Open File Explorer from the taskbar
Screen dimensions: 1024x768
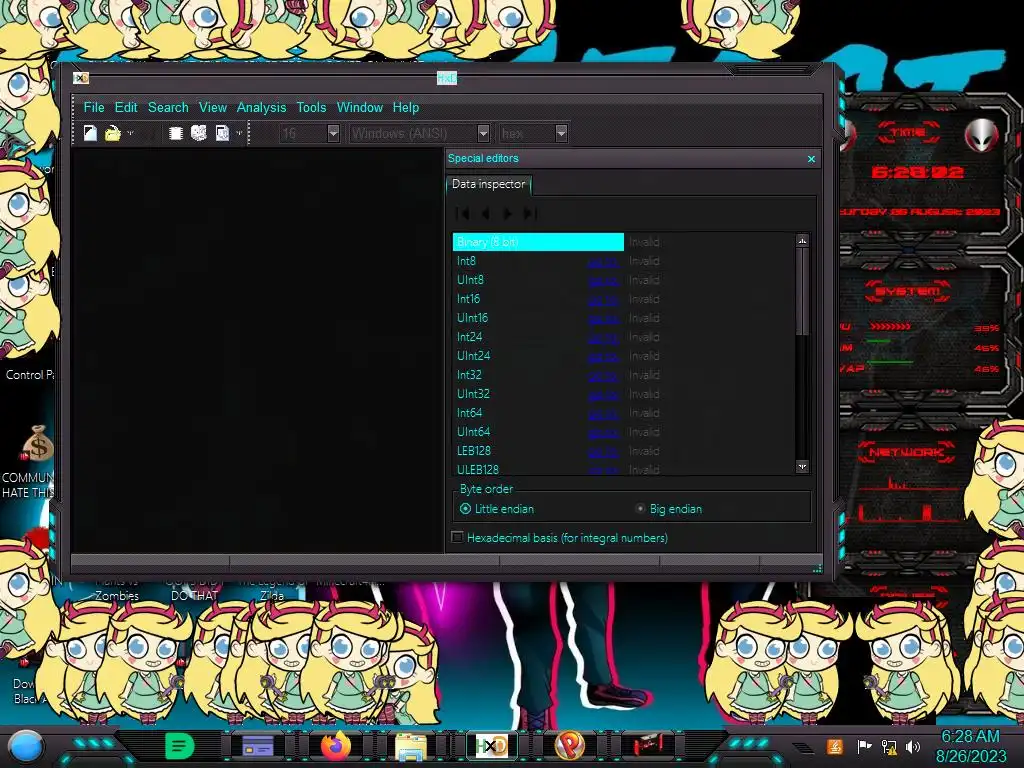coord(411,746)
